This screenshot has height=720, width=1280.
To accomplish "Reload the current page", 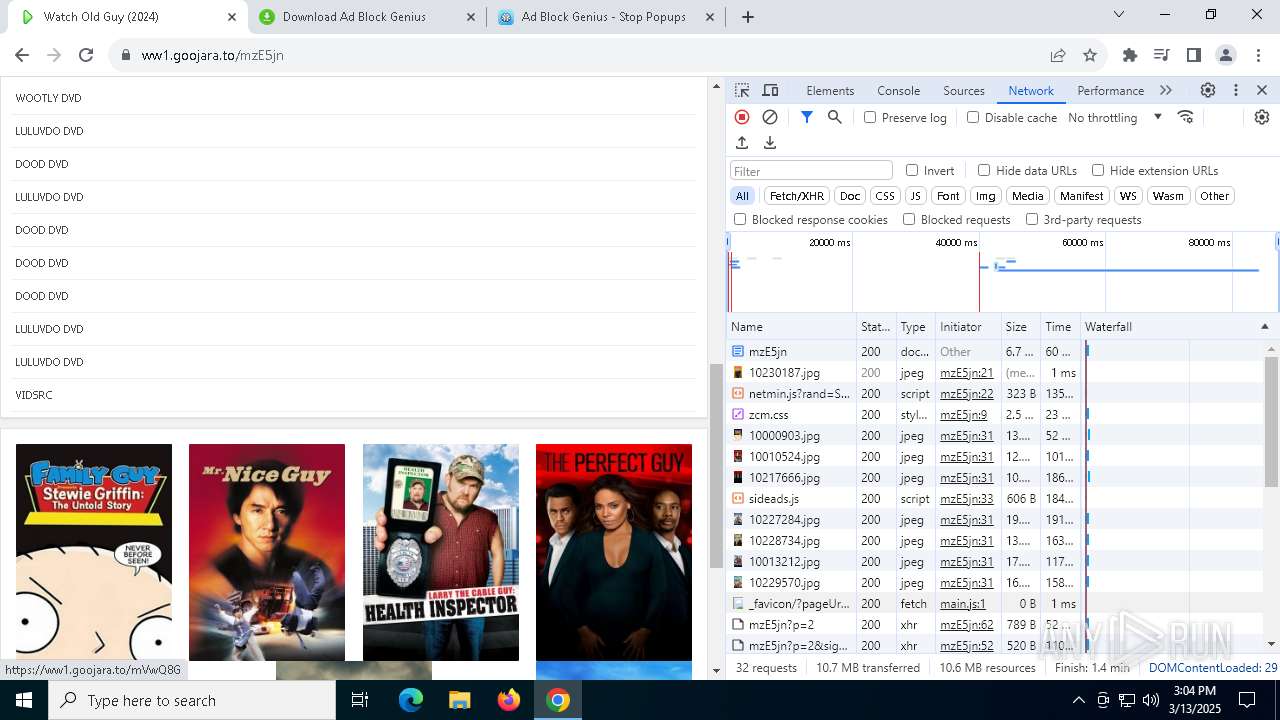I will [x=86, y=55].
